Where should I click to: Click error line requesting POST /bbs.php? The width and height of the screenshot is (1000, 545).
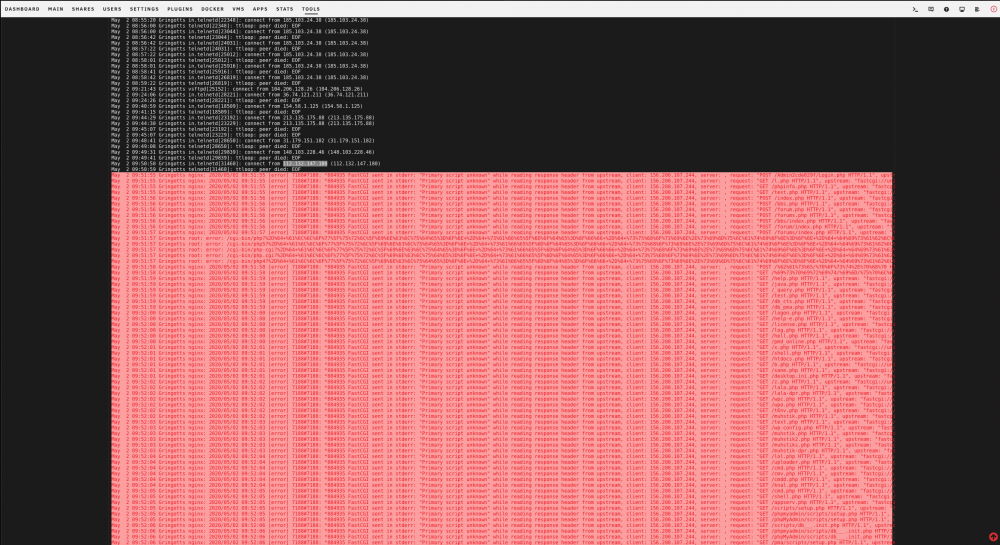(503, 204)
